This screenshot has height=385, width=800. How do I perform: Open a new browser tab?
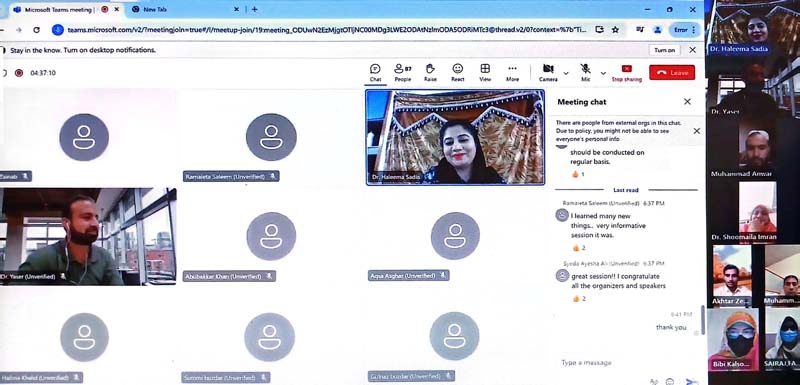pyautogui.click(x=255, y=9)
